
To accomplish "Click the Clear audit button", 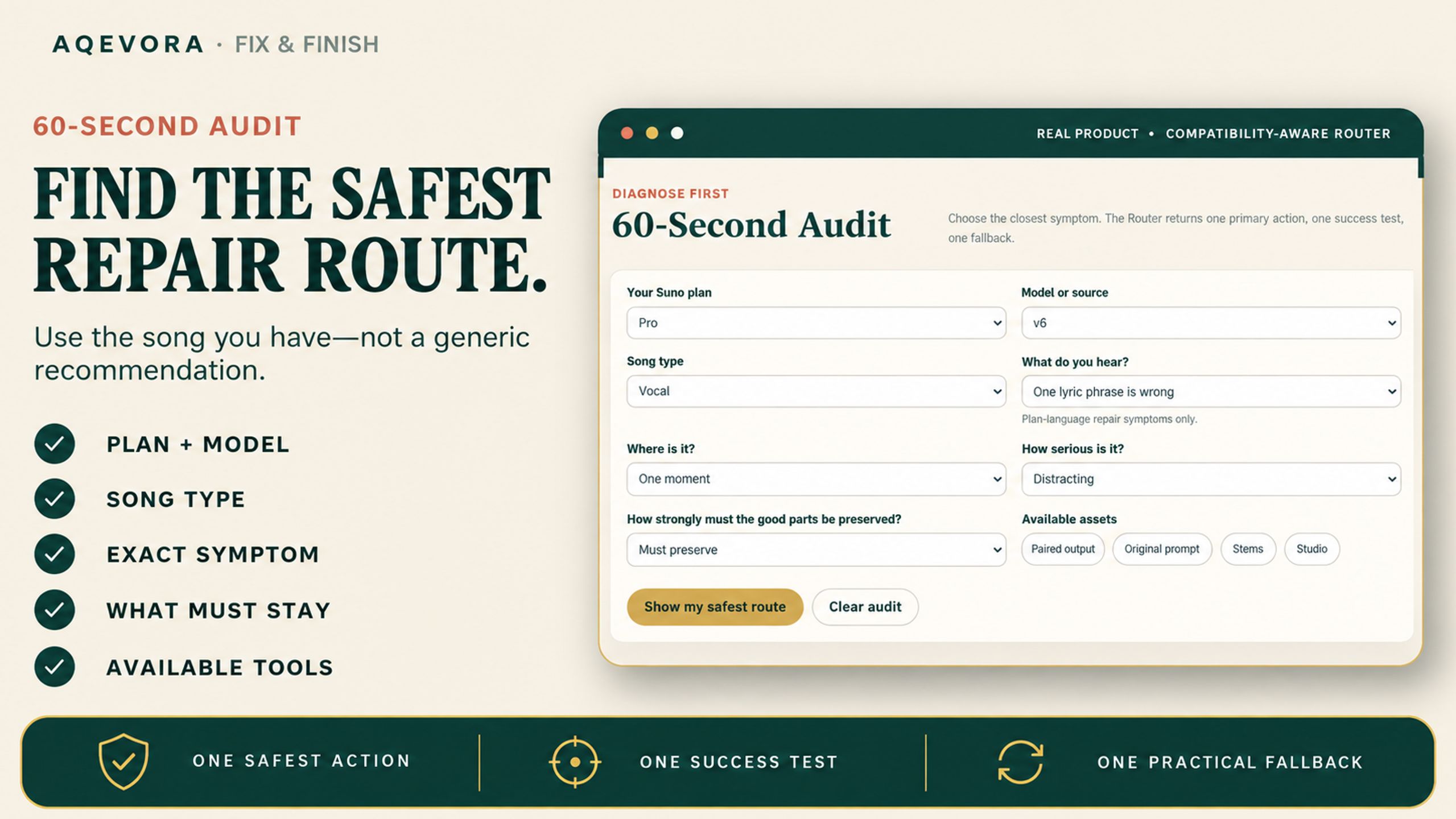I will pyautogui.click(x=865, y=607).
